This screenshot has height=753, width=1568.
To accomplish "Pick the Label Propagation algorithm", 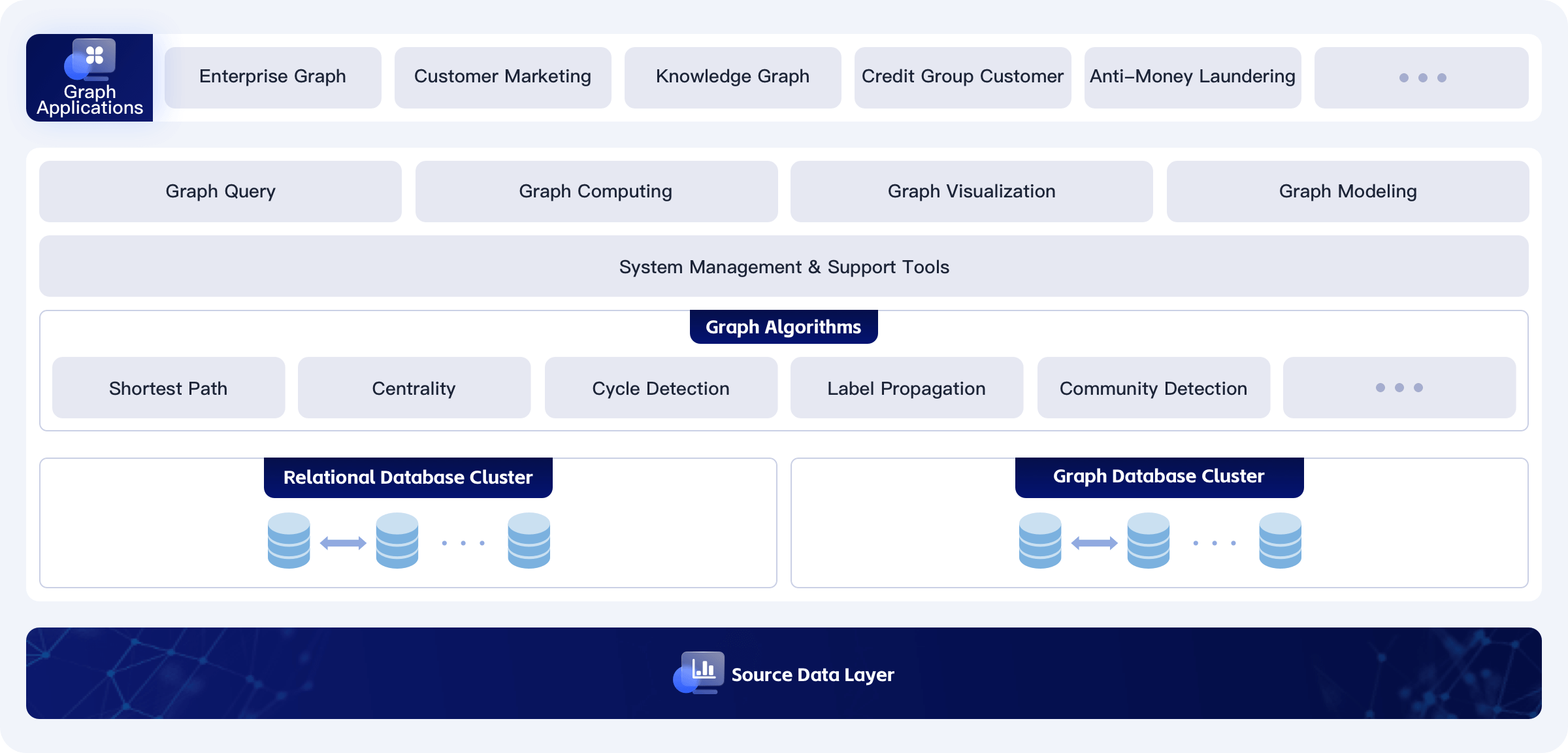I will click(907, 388).
